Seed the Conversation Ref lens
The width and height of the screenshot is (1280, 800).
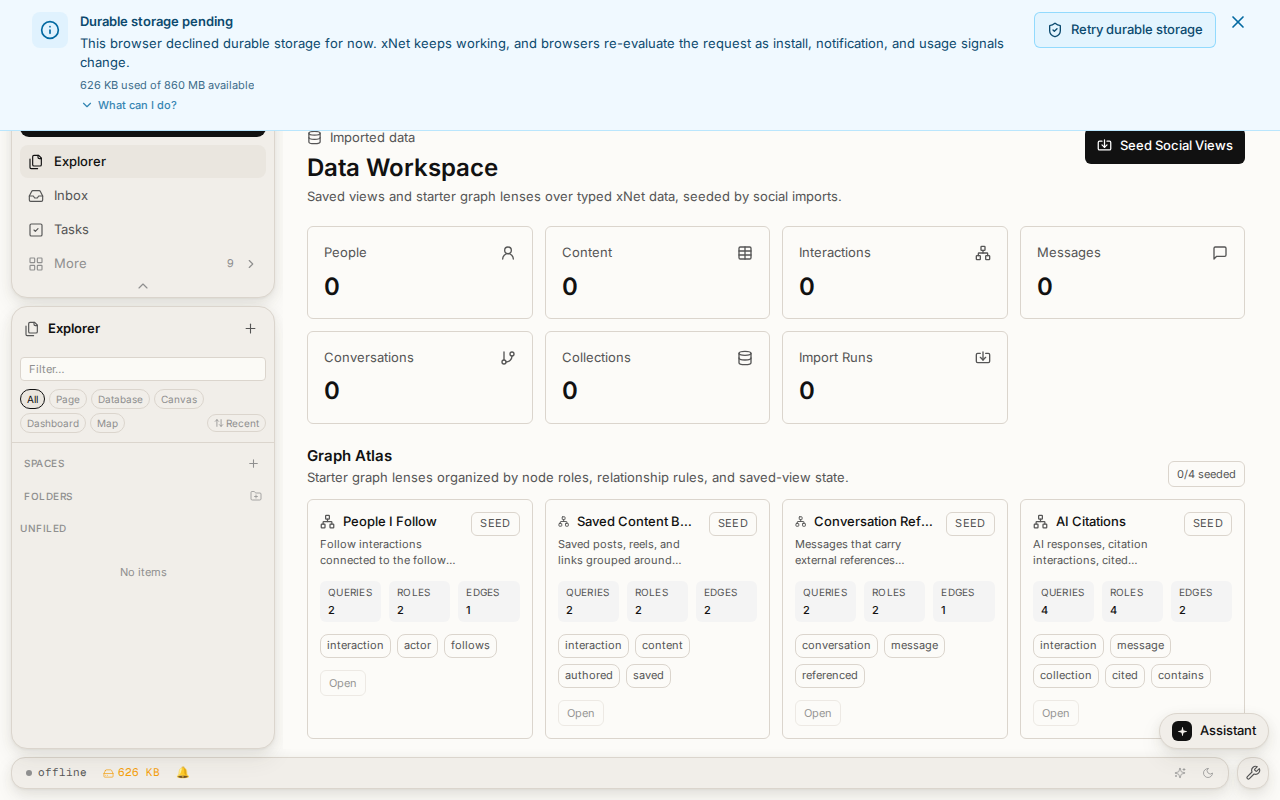[970, 523]
